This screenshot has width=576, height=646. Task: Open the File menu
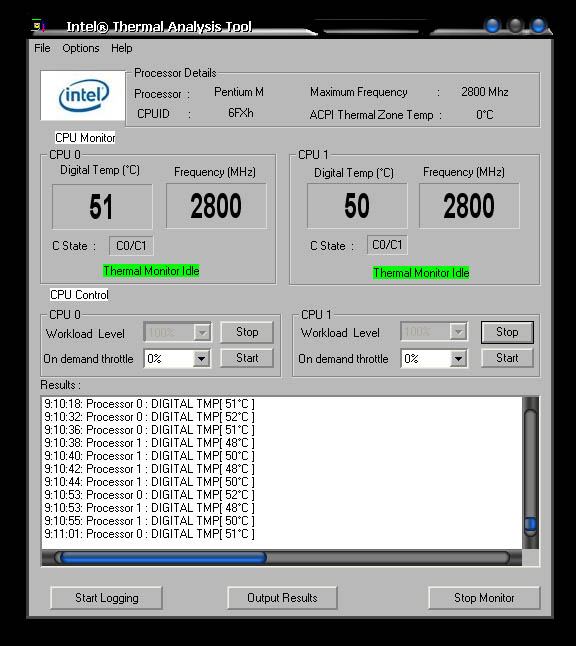(x=42, y=48)
